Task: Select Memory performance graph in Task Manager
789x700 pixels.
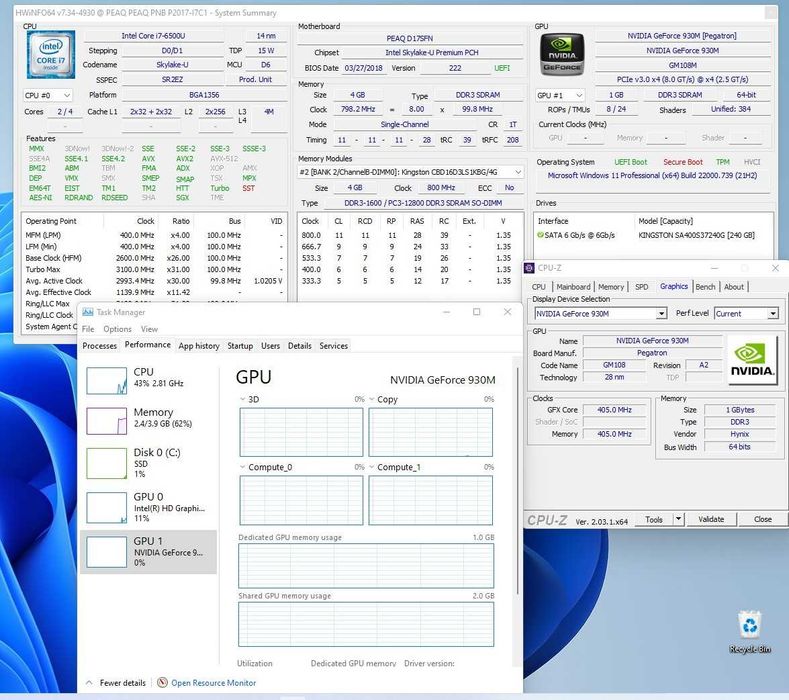Action: pyautogui.click(x=107, y=421)
